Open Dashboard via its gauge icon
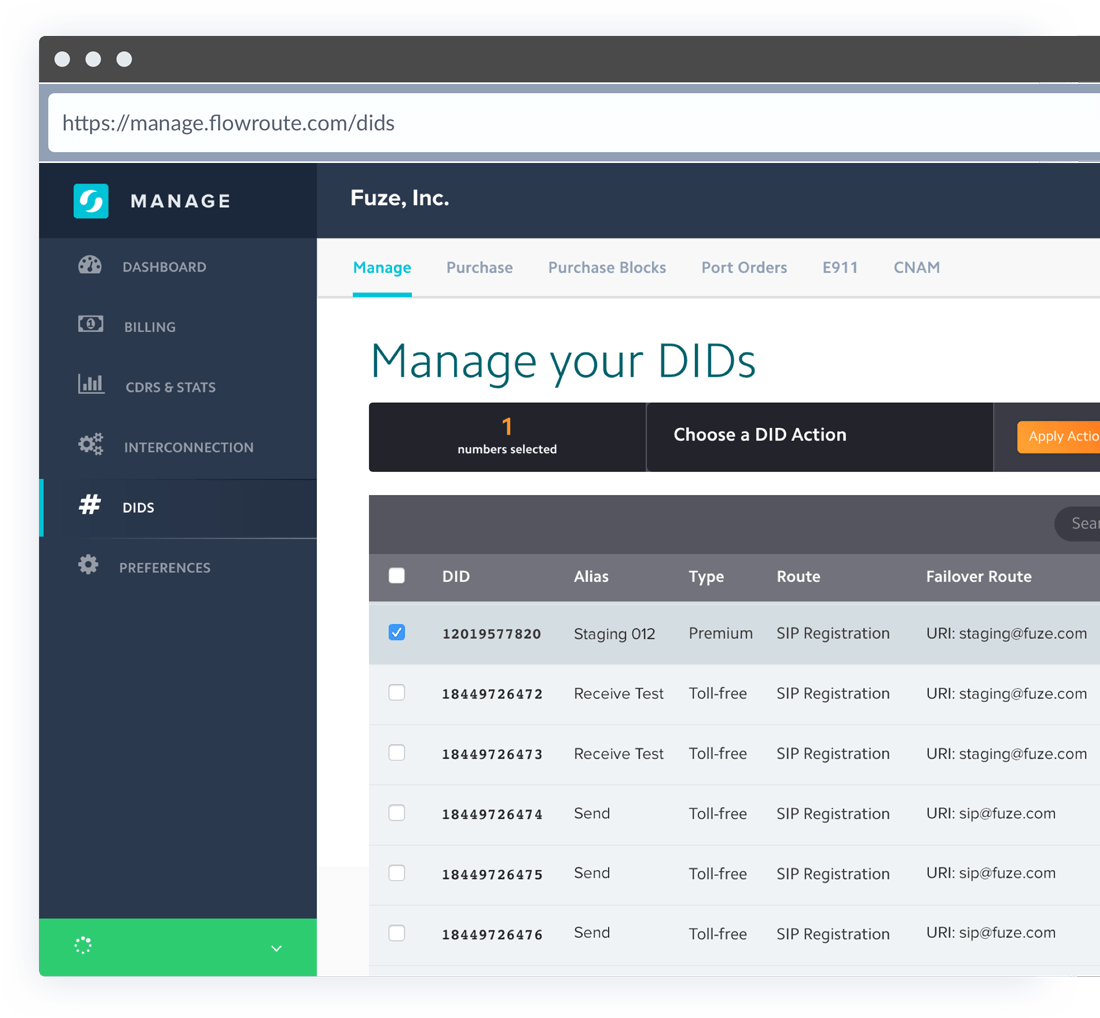Screen dimensions: 1100x1018 tap(90, 265)
